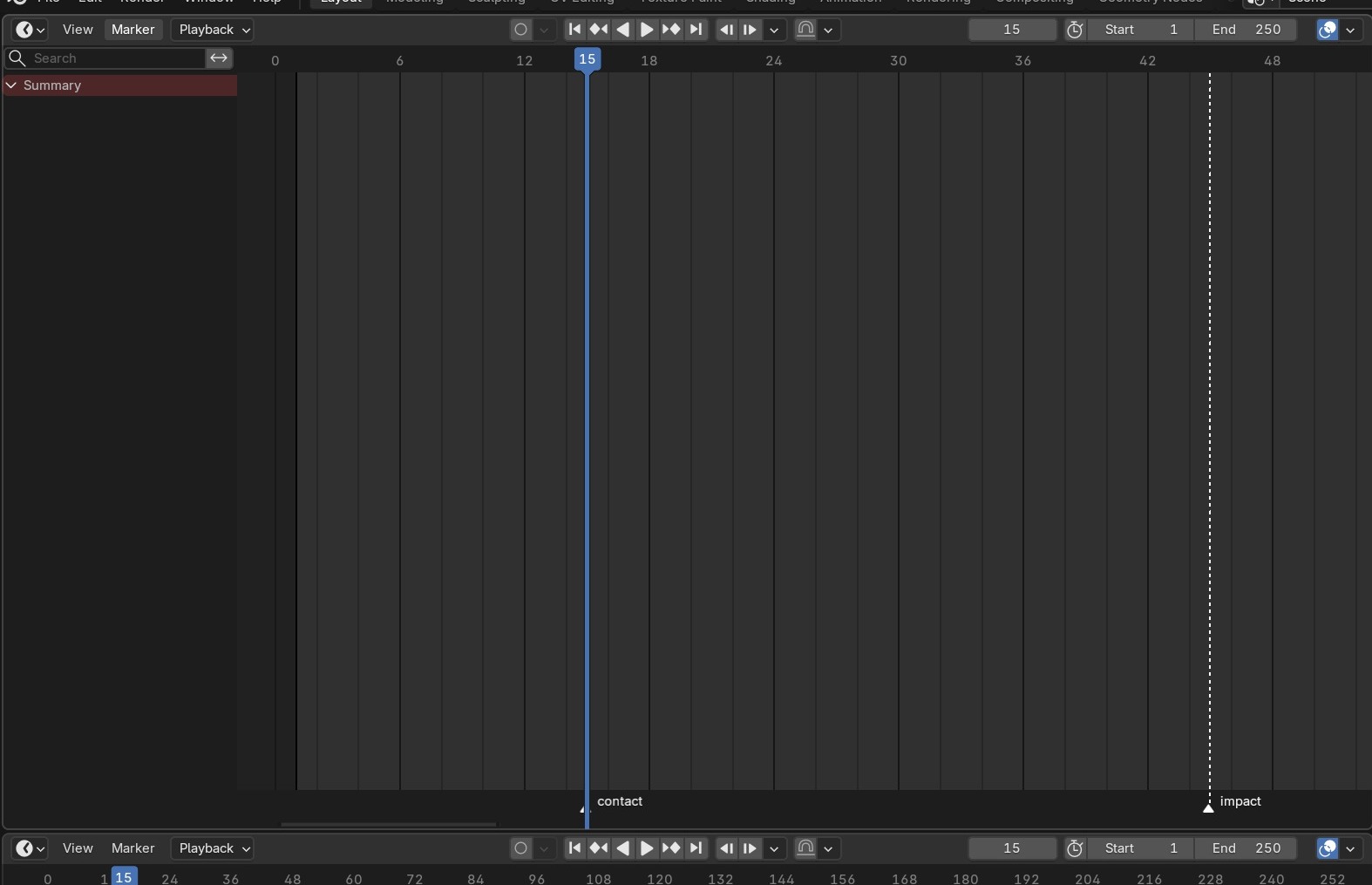Toggle overlays button in upper timeline
Screen dimensions: 1372x885
tap(1328, 30)
